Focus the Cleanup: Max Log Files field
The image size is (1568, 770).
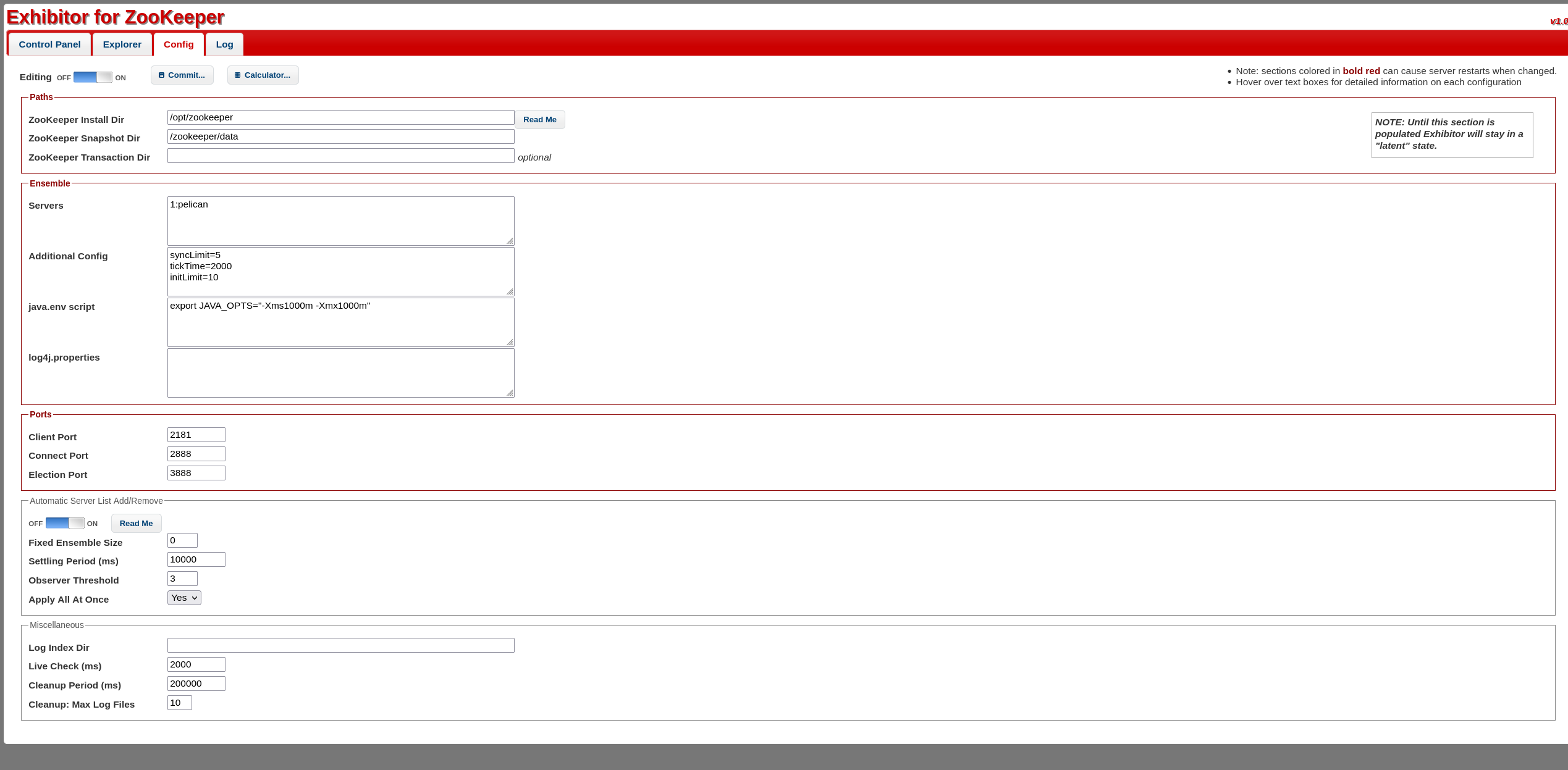(180, 703)
